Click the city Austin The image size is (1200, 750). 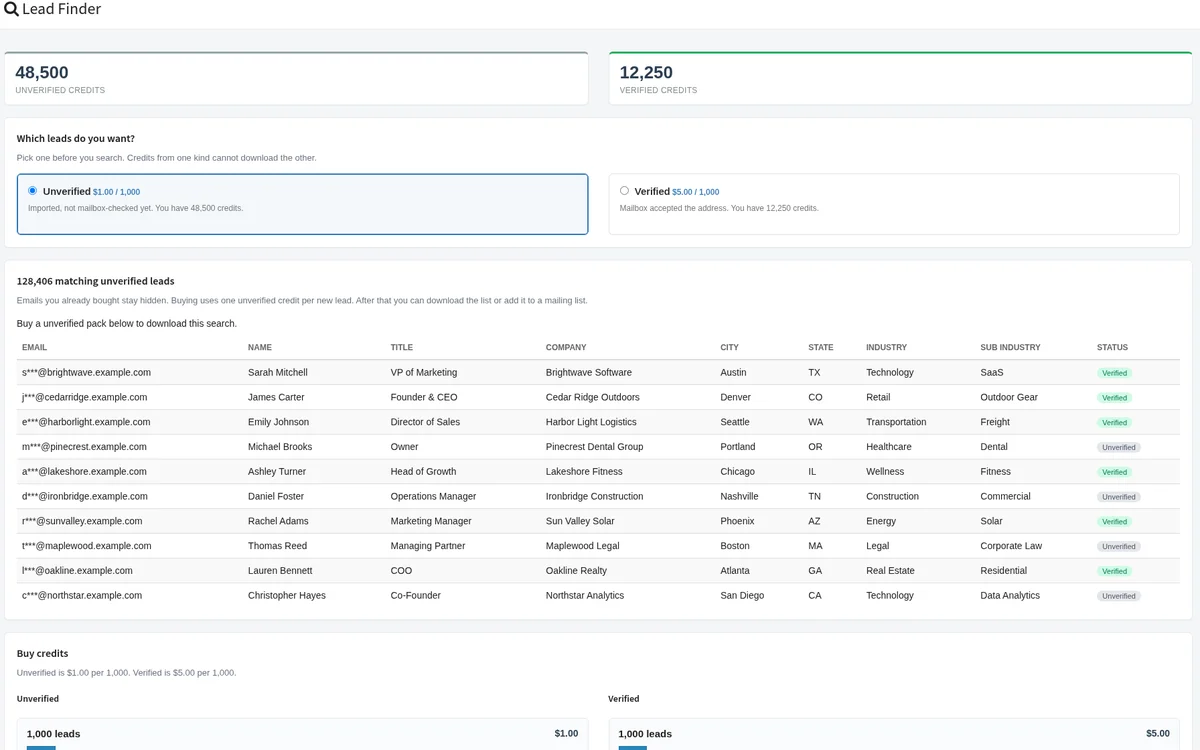coord(733,372)
